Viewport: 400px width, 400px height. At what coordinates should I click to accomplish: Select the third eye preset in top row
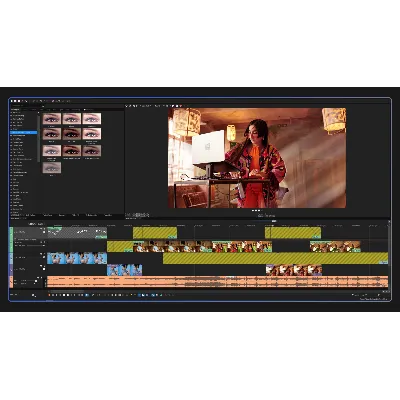92,119
